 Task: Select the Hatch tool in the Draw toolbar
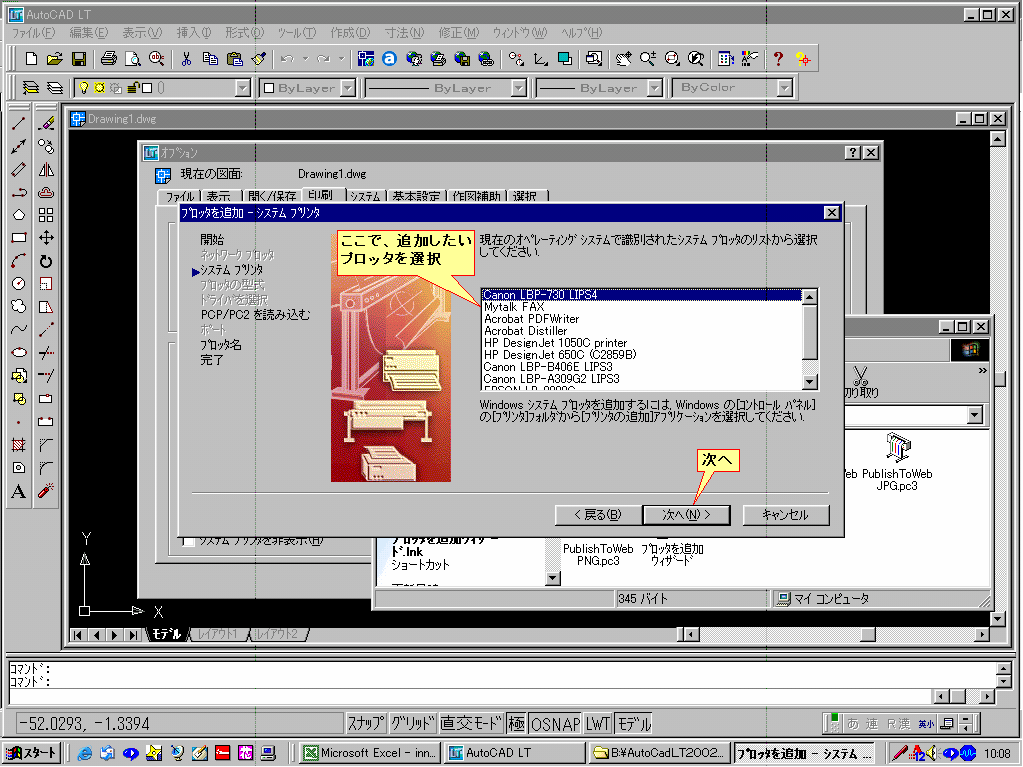click(19, 445)
